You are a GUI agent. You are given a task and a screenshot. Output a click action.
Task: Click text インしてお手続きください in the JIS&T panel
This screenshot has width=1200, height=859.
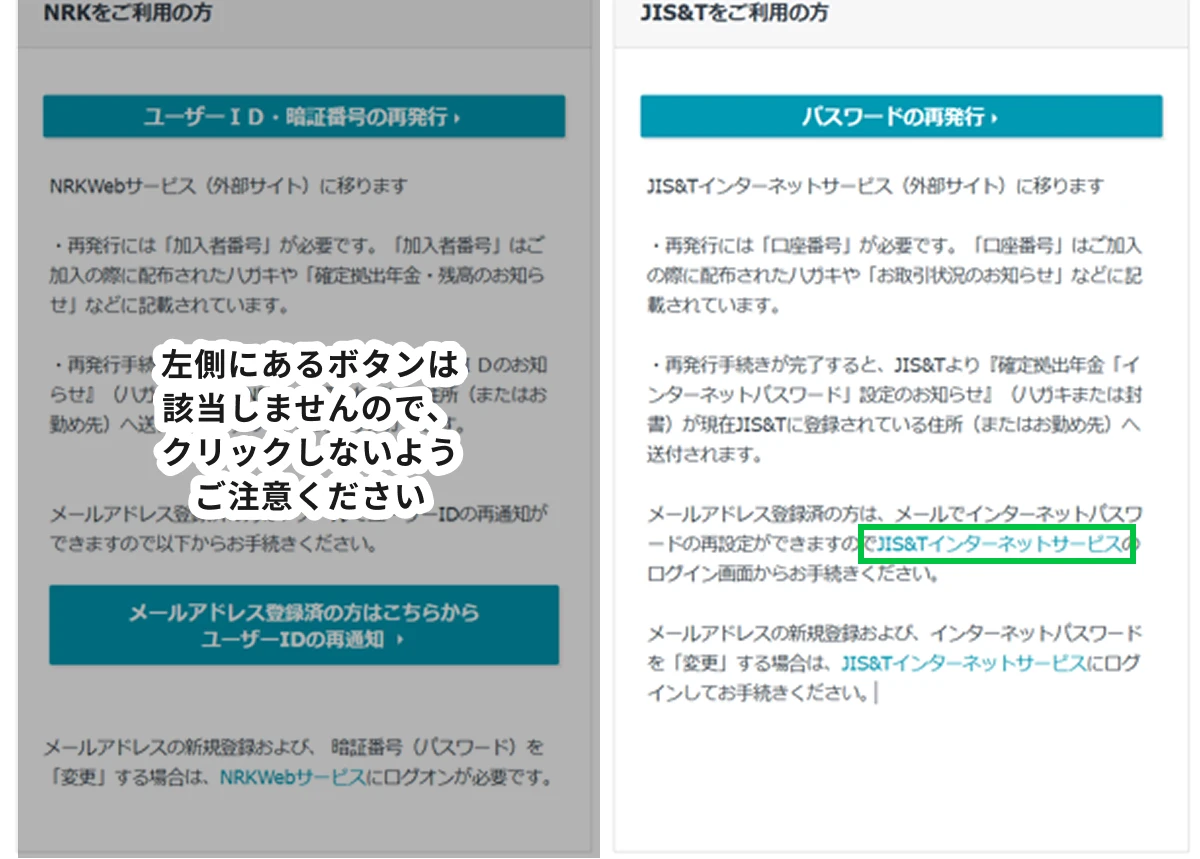click(x=759, y=692)
